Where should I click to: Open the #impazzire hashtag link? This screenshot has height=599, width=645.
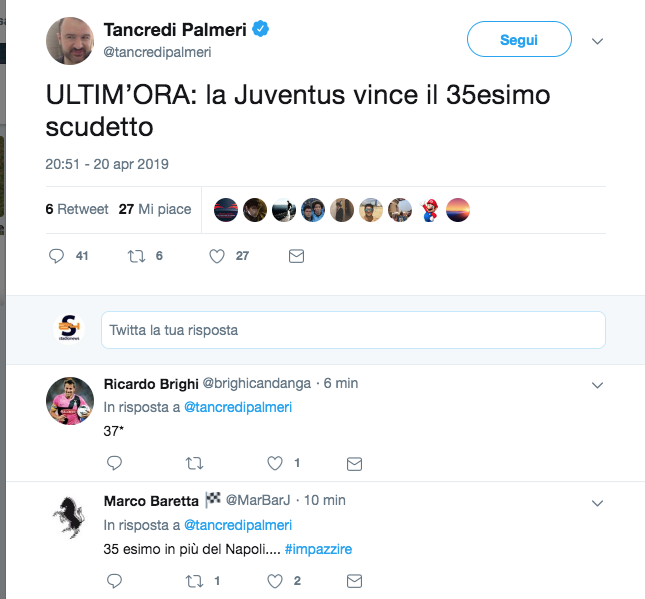pos(318,549)
